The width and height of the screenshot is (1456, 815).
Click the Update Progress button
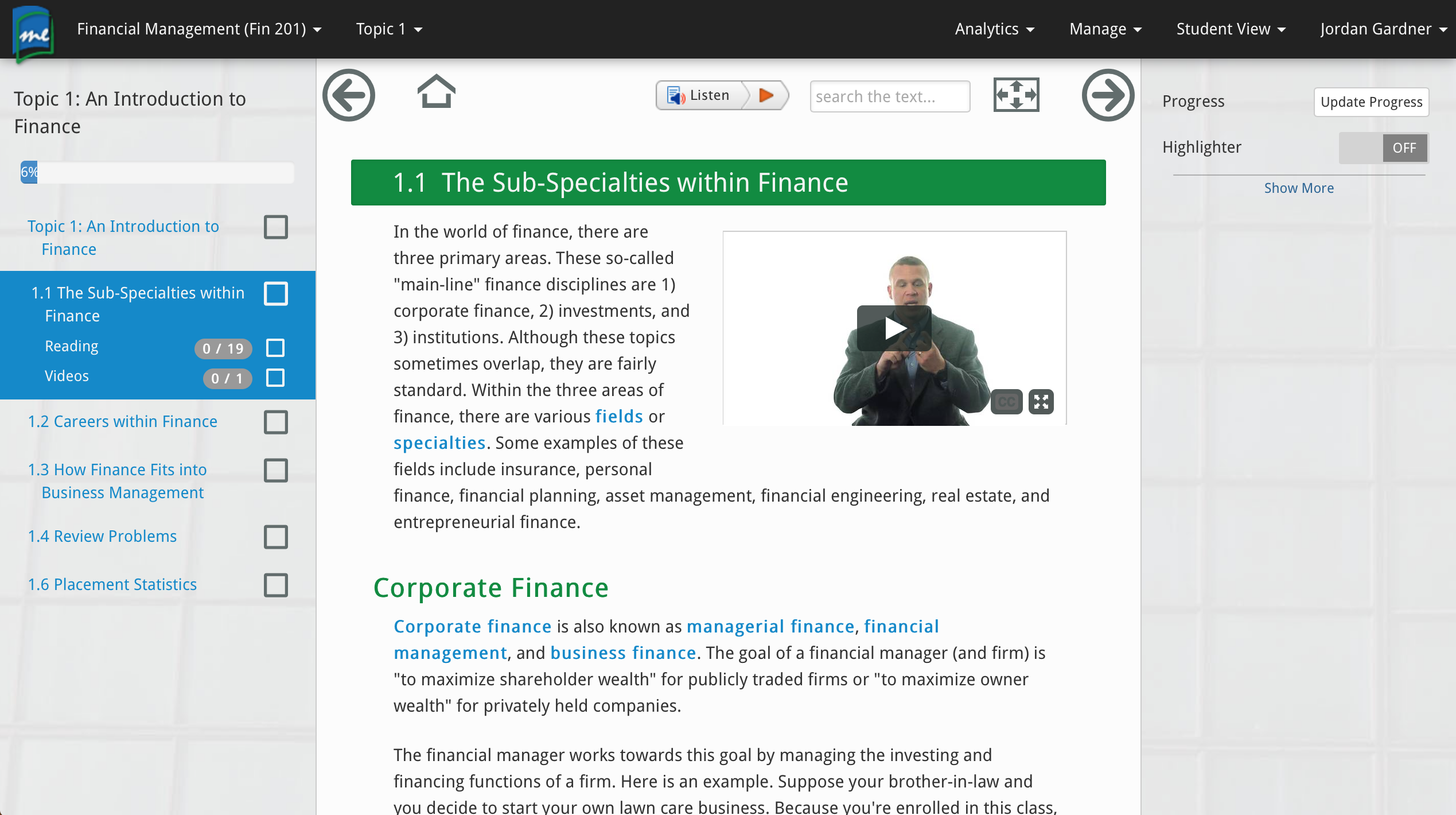[1372, 102]
